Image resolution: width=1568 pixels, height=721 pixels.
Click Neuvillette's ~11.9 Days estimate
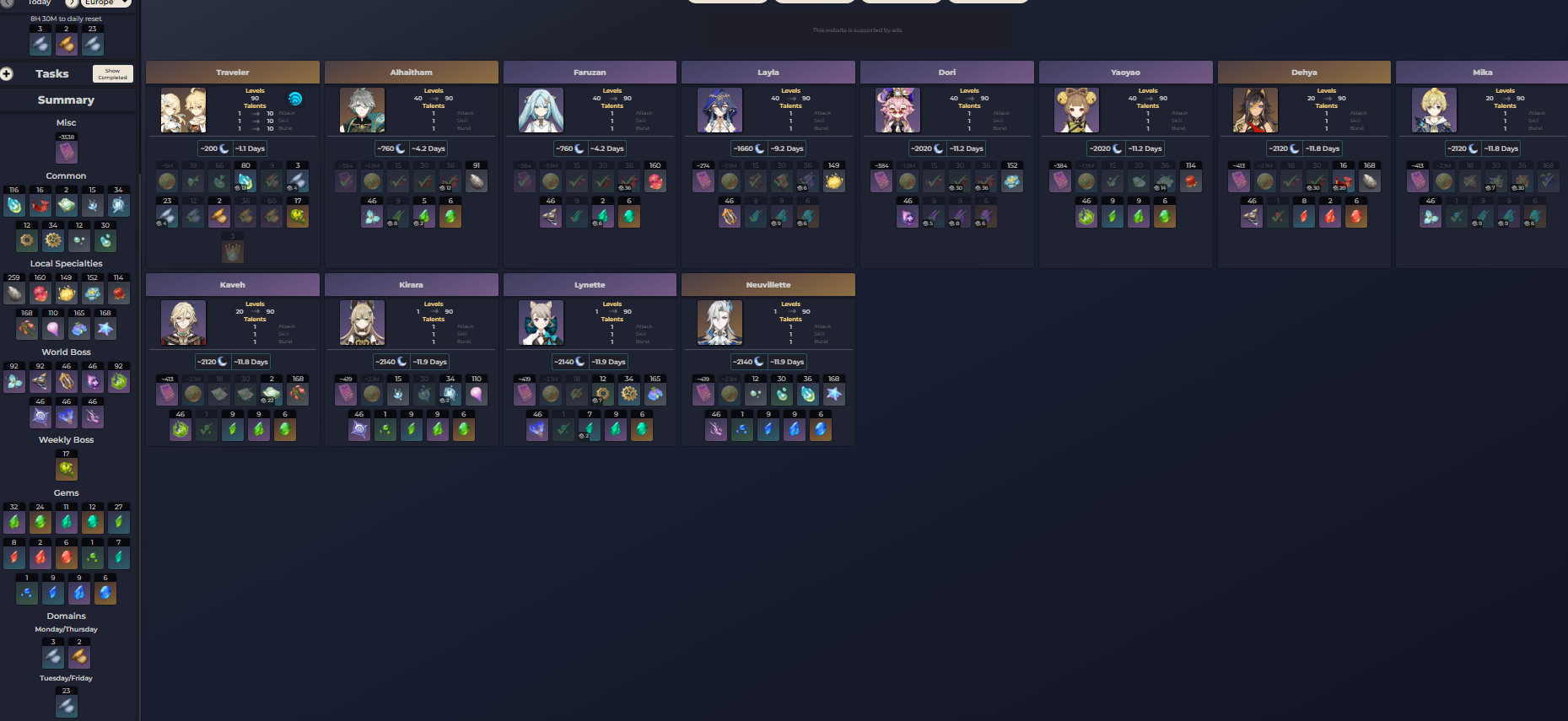point(786,362)
